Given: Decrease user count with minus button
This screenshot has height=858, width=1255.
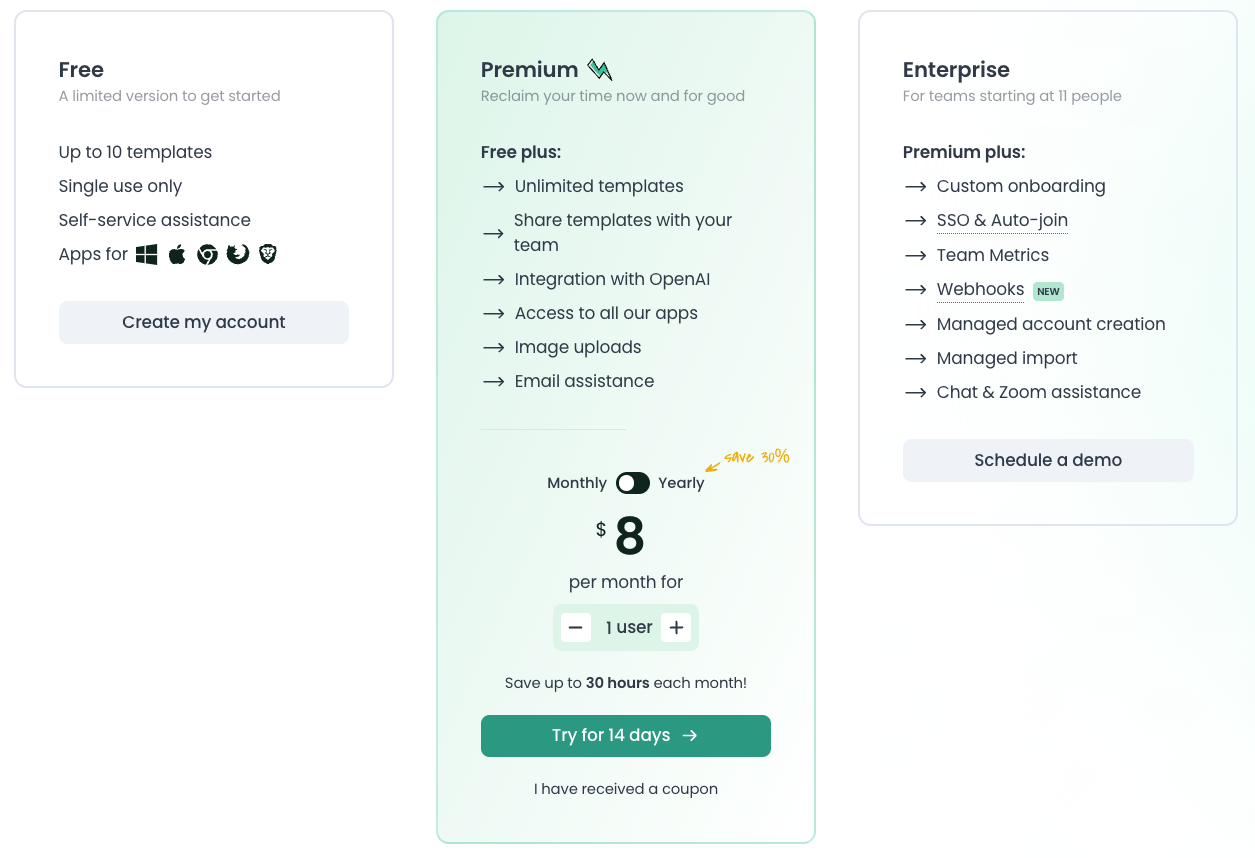Looking at the screenshot, I should (x=575, y=628).
